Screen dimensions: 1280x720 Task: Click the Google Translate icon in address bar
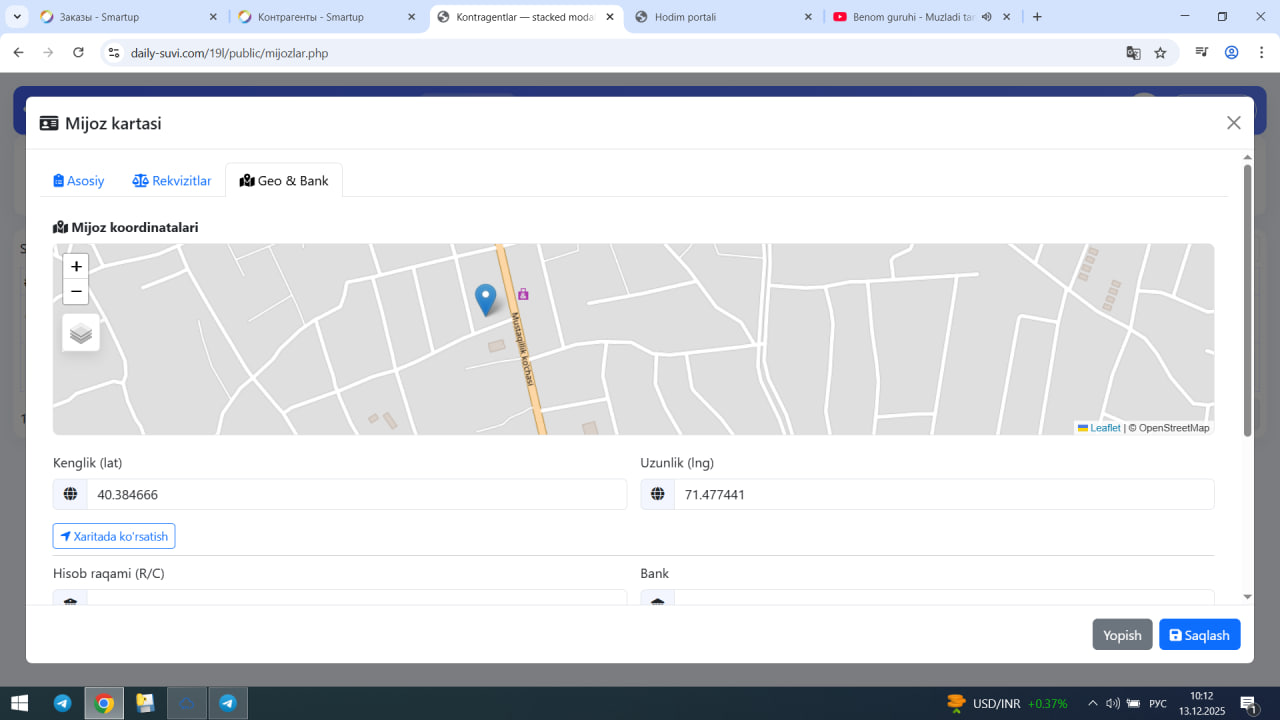(x=1133, y=53)
